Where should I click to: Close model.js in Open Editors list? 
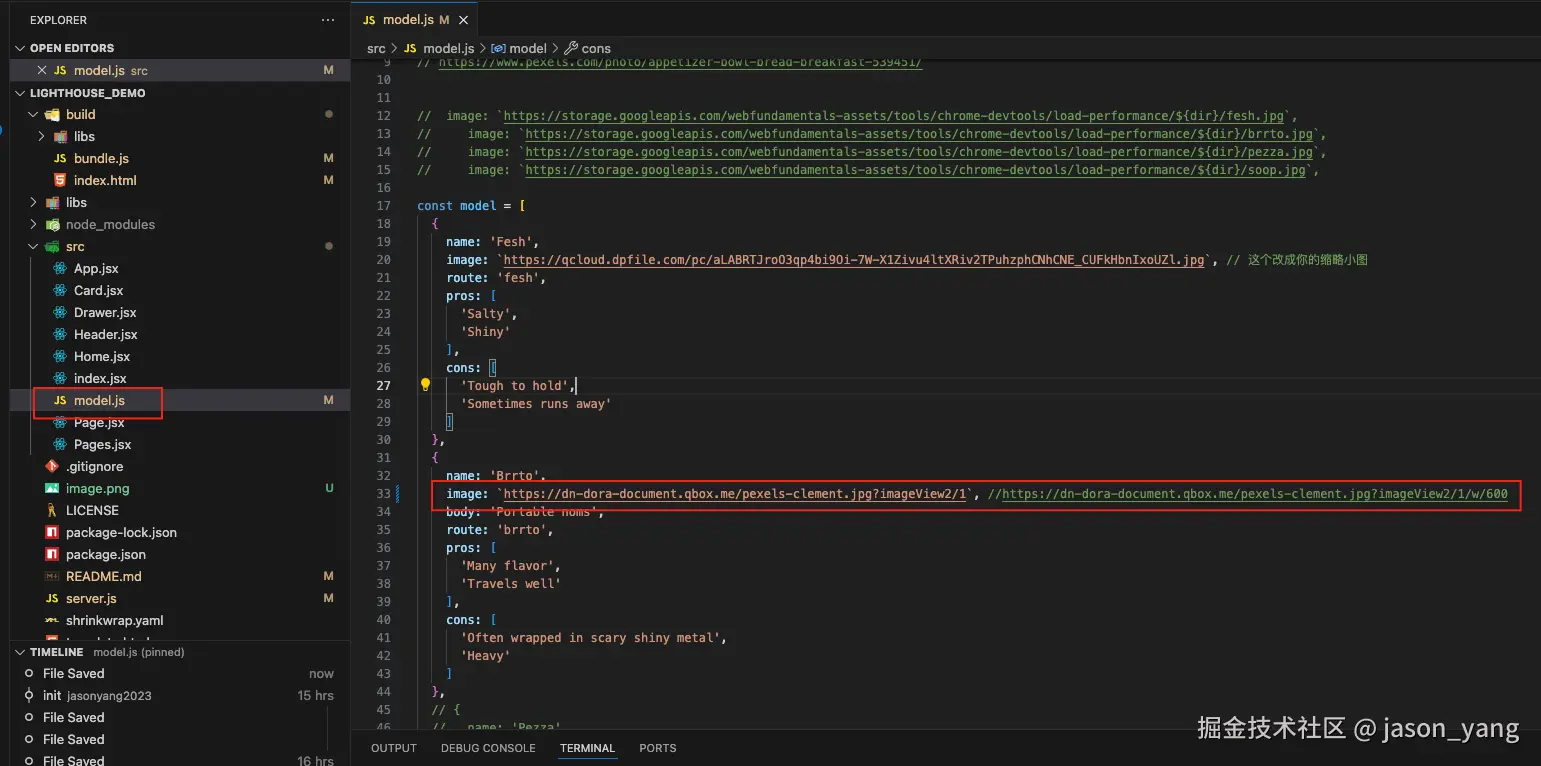[x=41, y=70]
